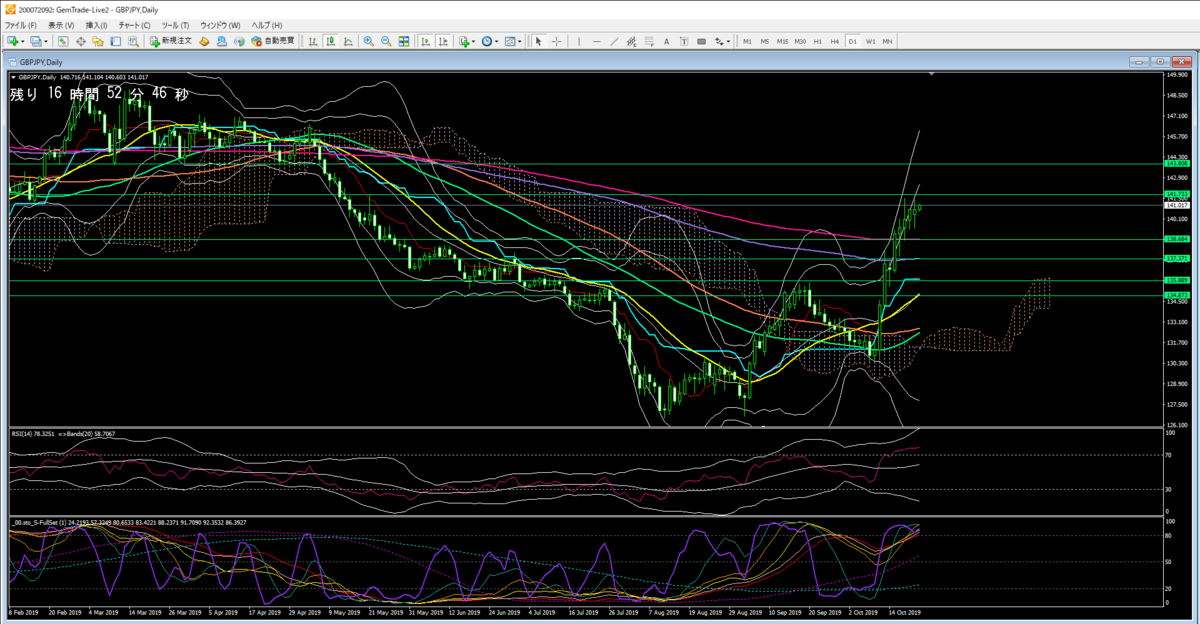Open the ツール (T) menu

click(175, 24)
